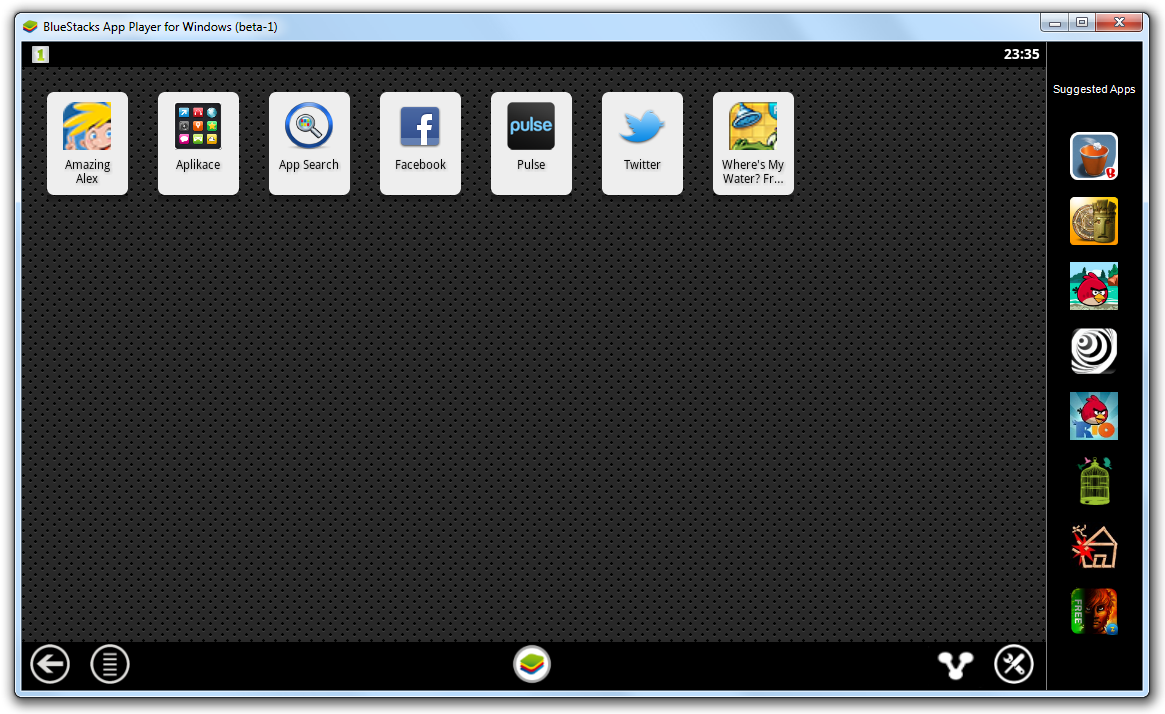
Task: Open suggested green birdcage app
Action: pyautogui.click(x=1094, y=481)
